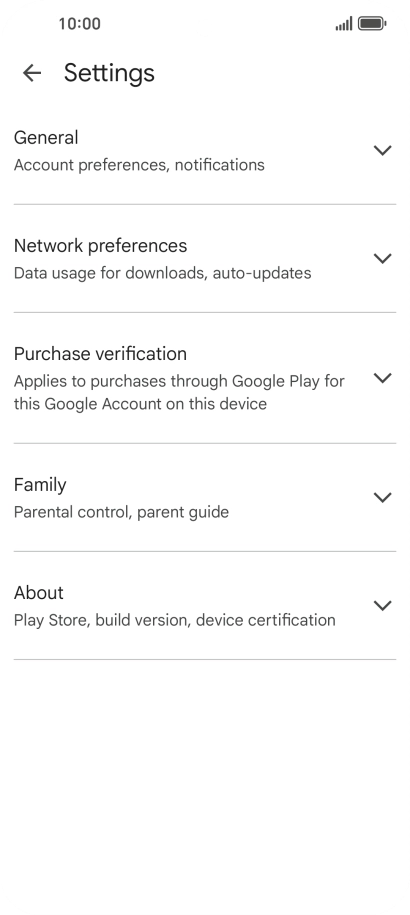Select the Purchase verification heading
Image resolution: width=410 pixels, height=915 pixels.
100,354
